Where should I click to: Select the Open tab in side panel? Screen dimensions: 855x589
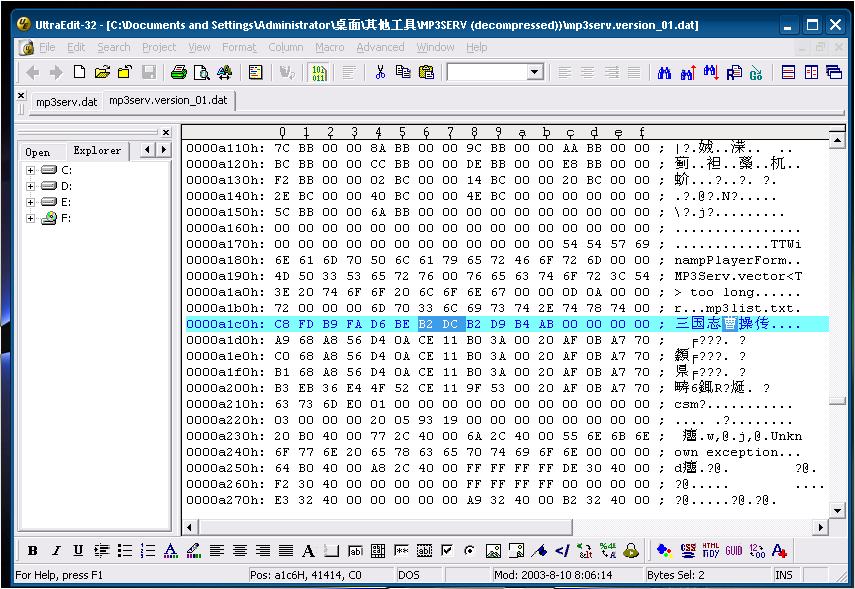38,152
